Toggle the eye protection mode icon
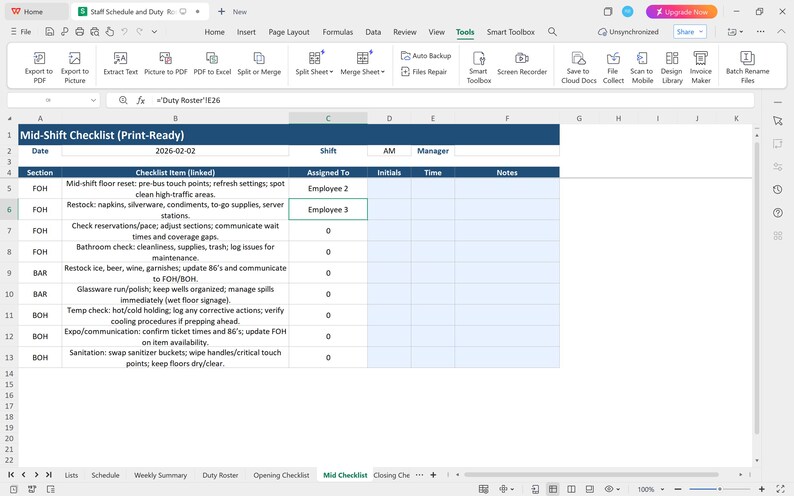Screen dimensions: 794x496 click(x=609, y=489)
